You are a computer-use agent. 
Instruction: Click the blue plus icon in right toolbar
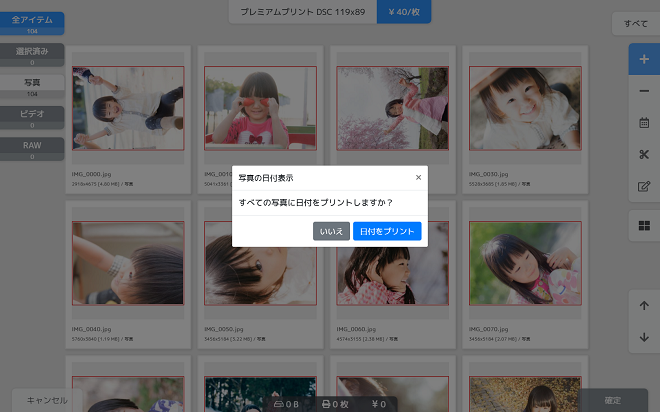point(643,60)
